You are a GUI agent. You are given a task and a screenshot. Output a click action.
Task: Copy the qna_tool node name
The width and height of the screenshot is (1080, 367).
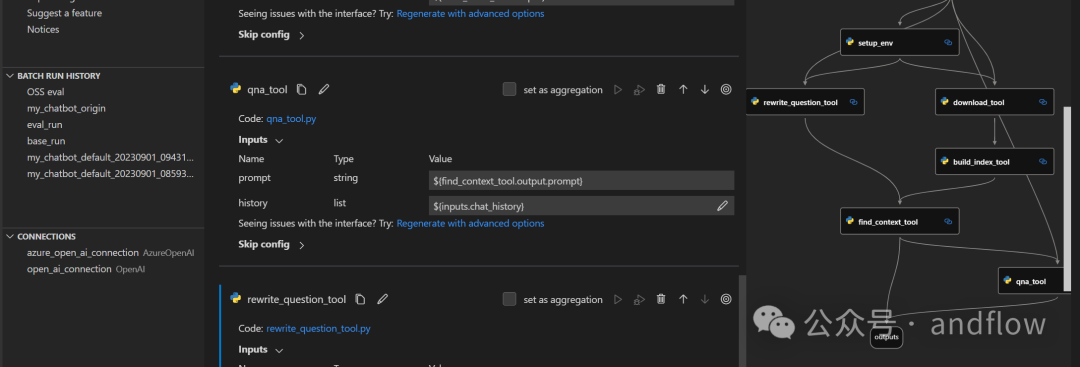[x=302, y=90]
